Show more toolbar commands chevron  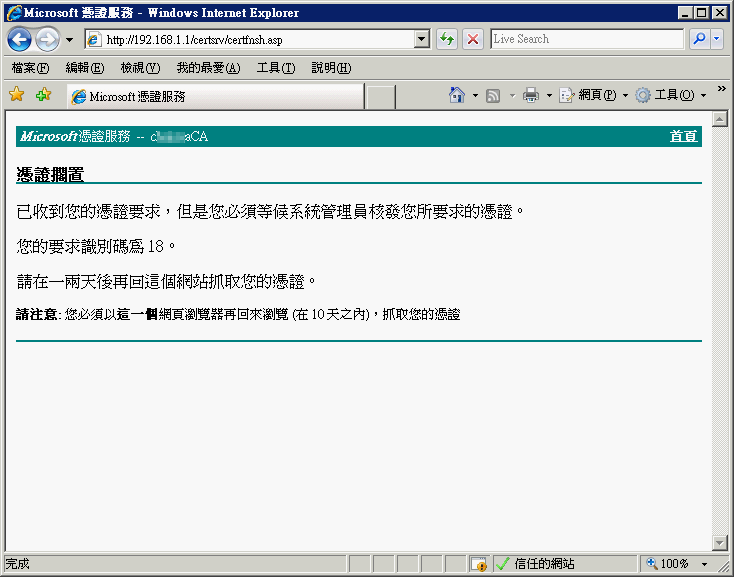721,88
